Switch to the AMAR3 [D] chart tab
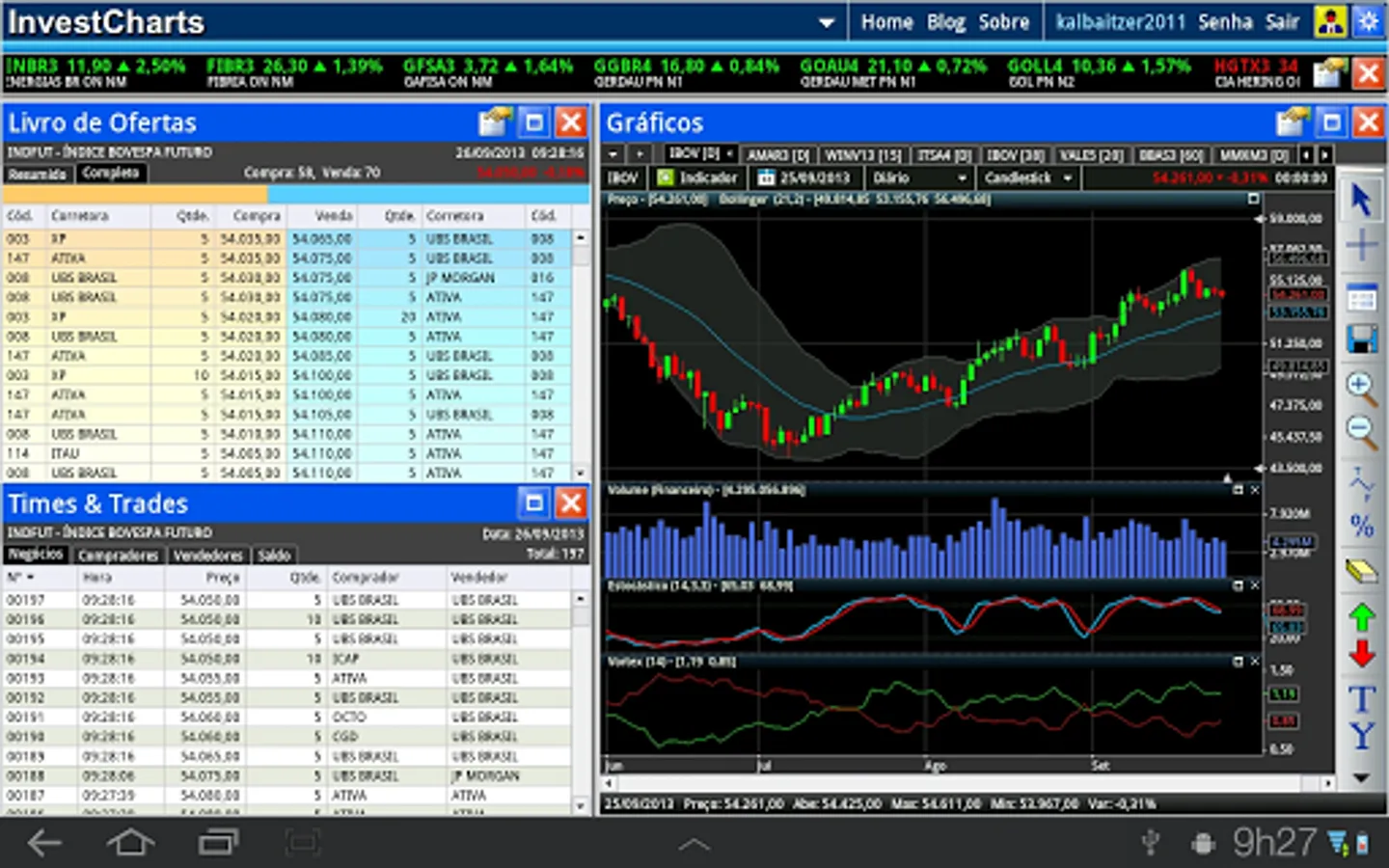The height and width of the screenshot is (868, 1389). click(x=777, y=154)
